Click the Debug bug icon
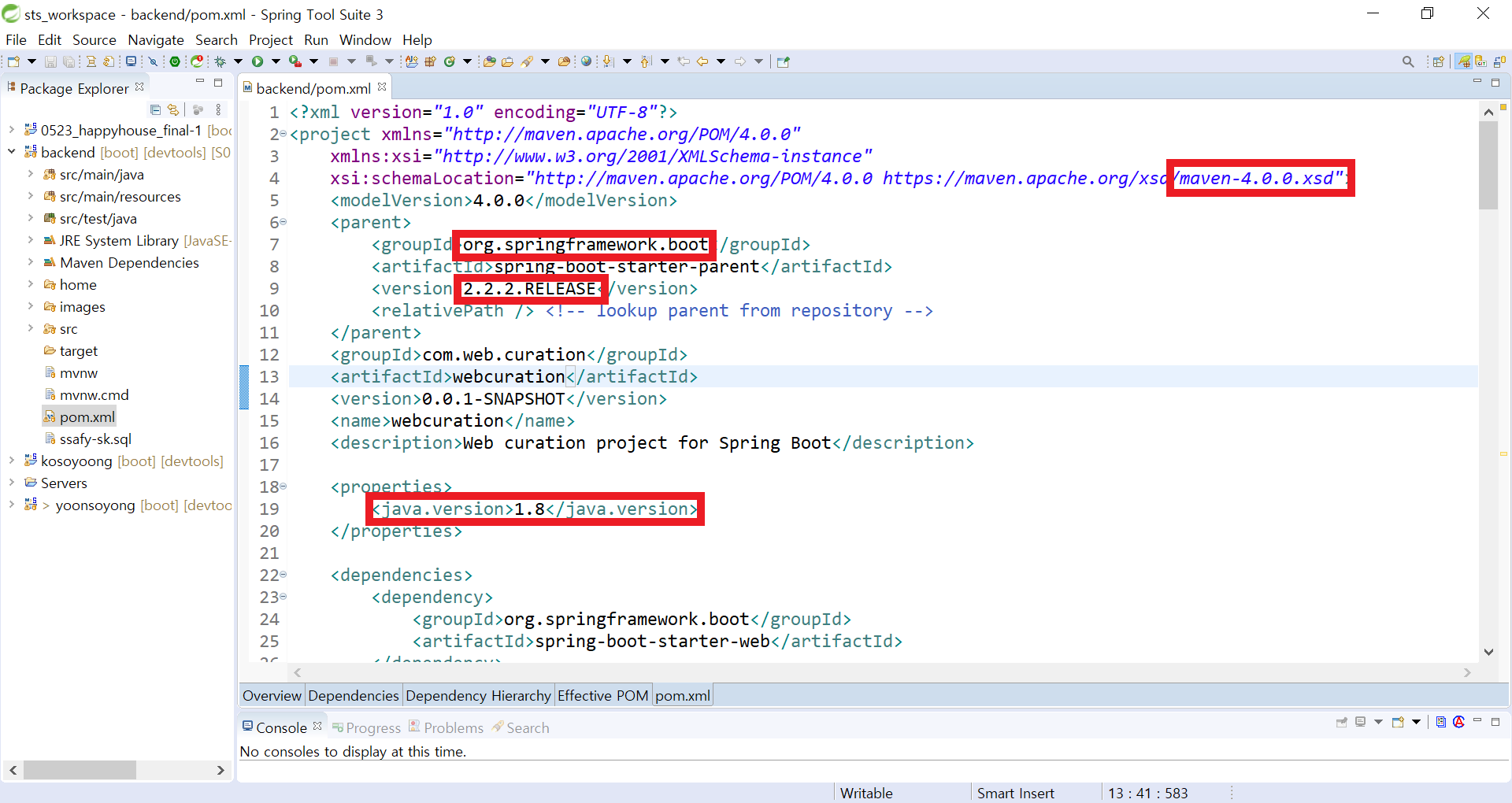1512x803 pixels. pos(220,61)
